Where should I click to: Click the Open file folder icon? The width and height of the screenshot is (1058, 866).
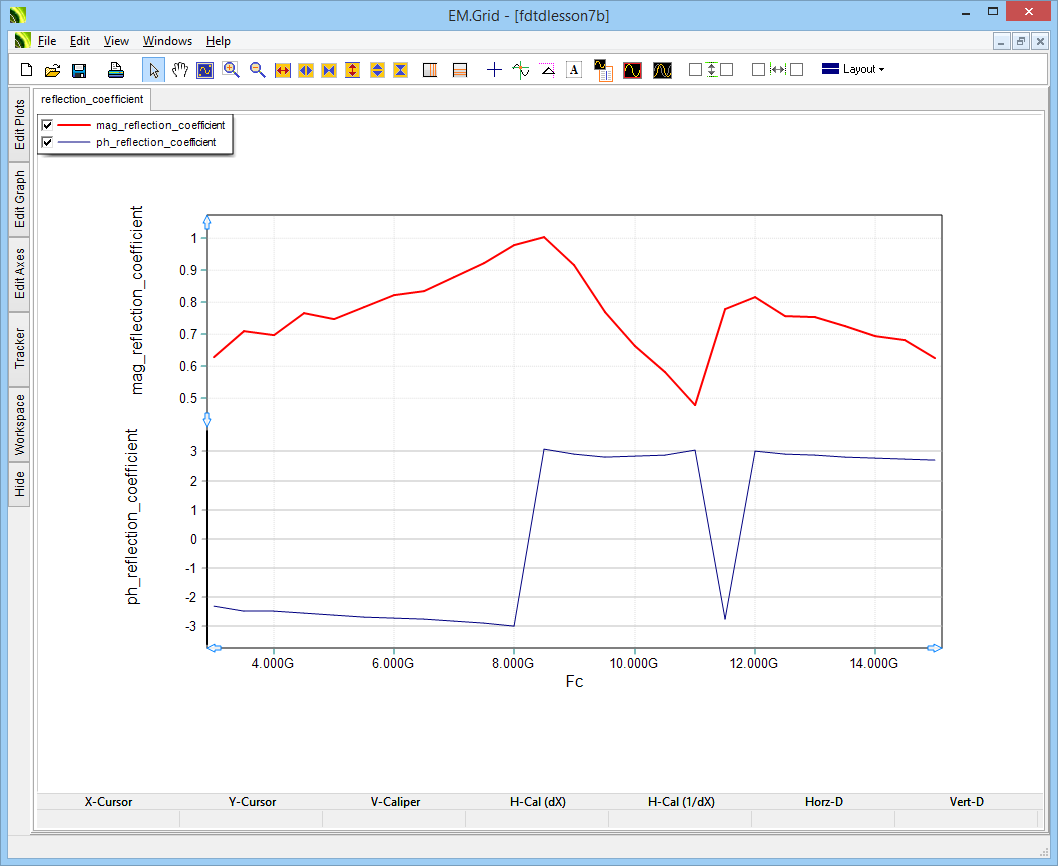point(53,70)
